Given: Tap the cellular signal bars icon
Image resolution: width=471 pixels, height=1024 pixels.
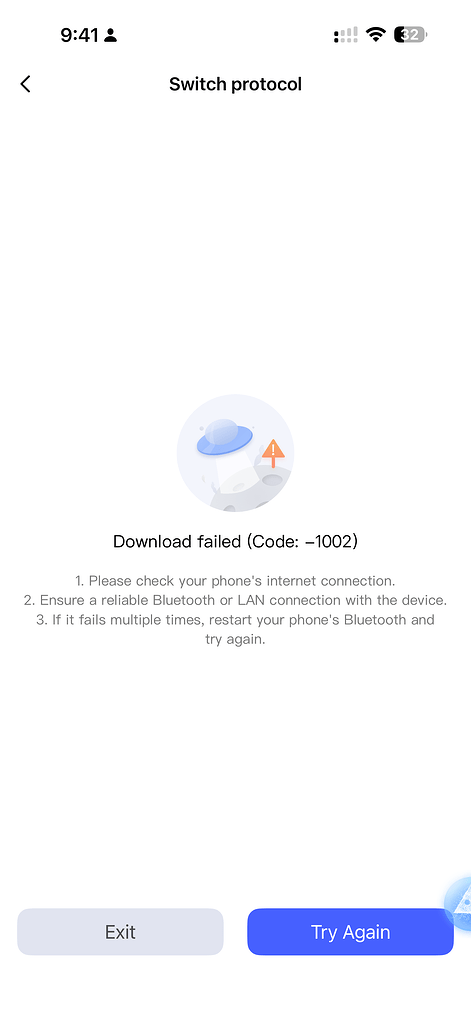Looking at the screenshot, I should (346, 35).
